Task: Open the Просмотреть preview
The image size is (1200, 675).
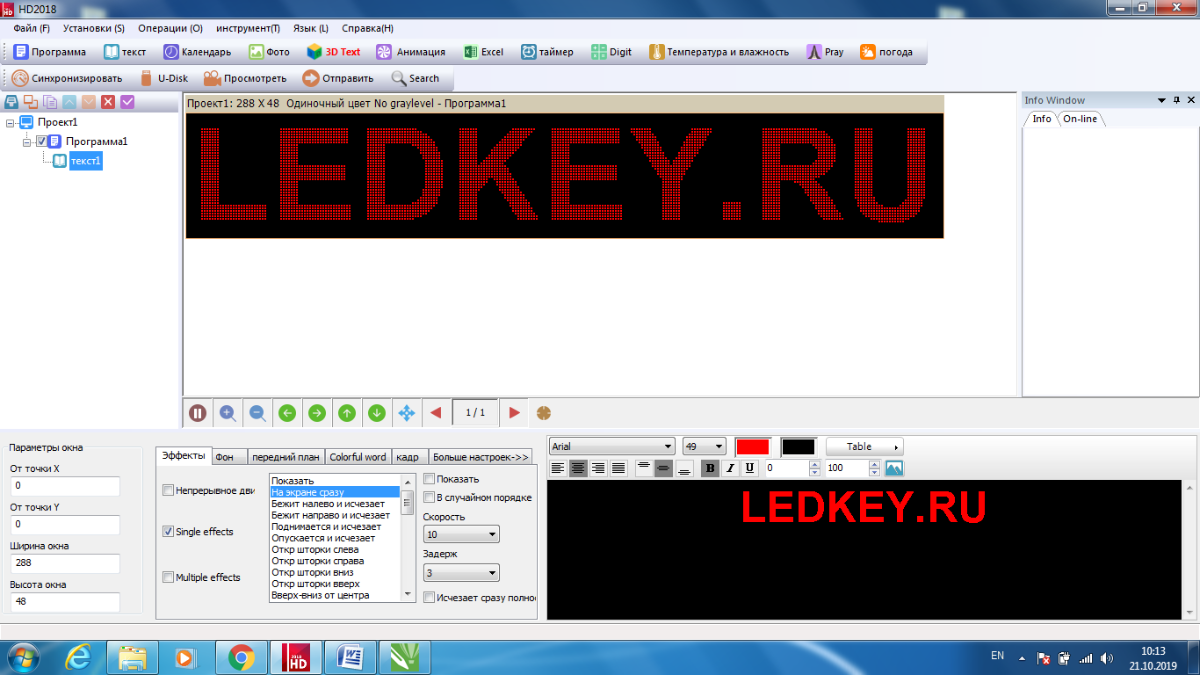Action: pos(245,78)
